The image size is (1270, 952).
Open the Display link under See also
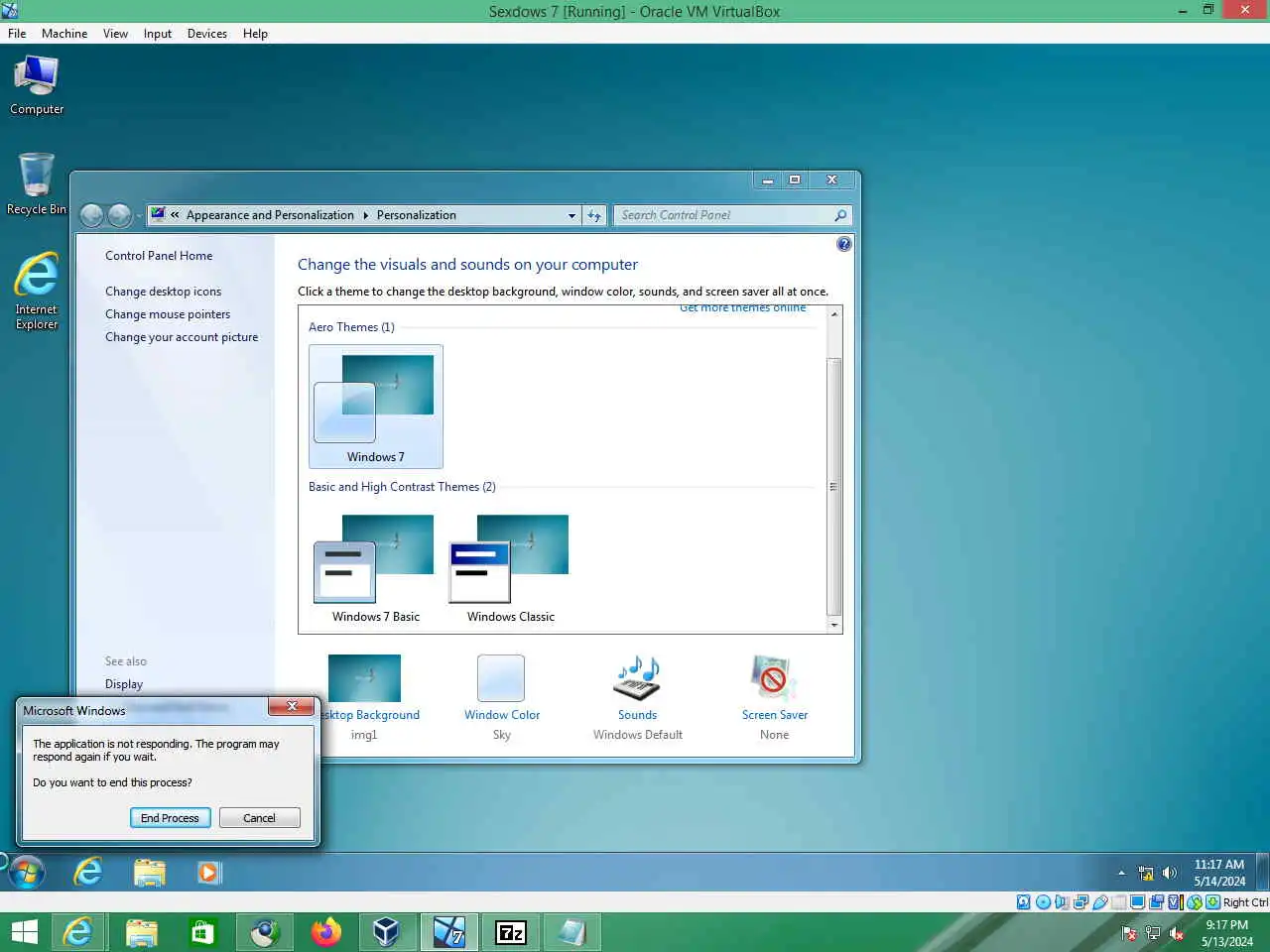pos(124,684)
